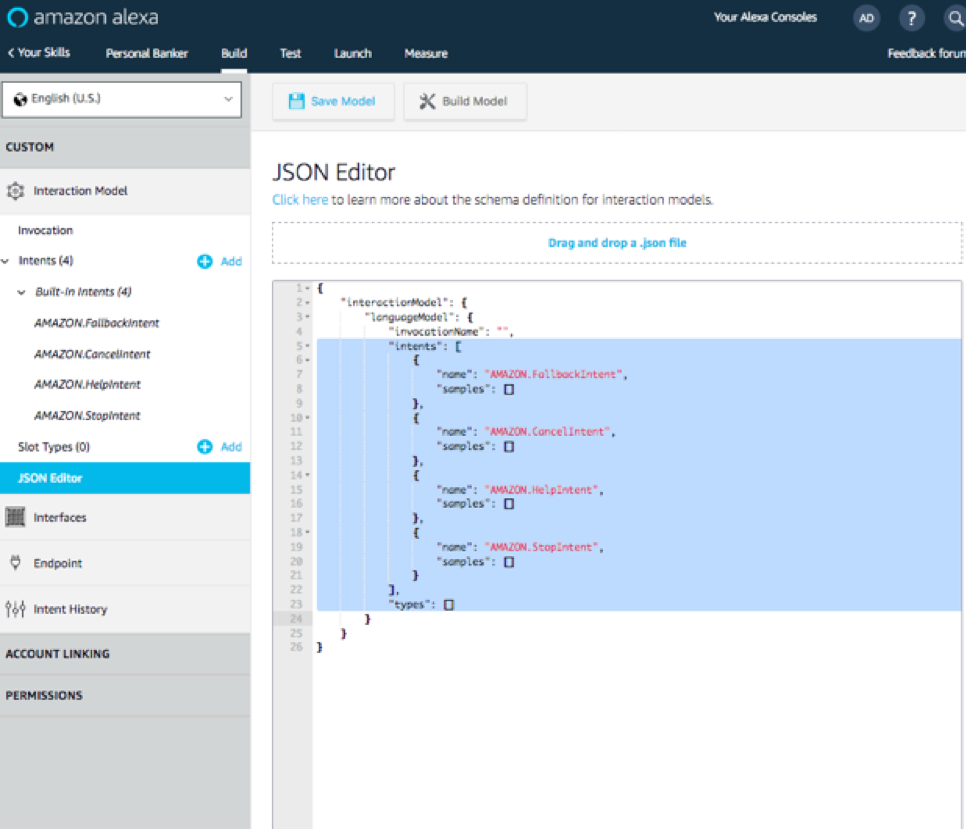Select Interaction Model in the sidebar
Screen dimensions: 966x829
(125, 191)
